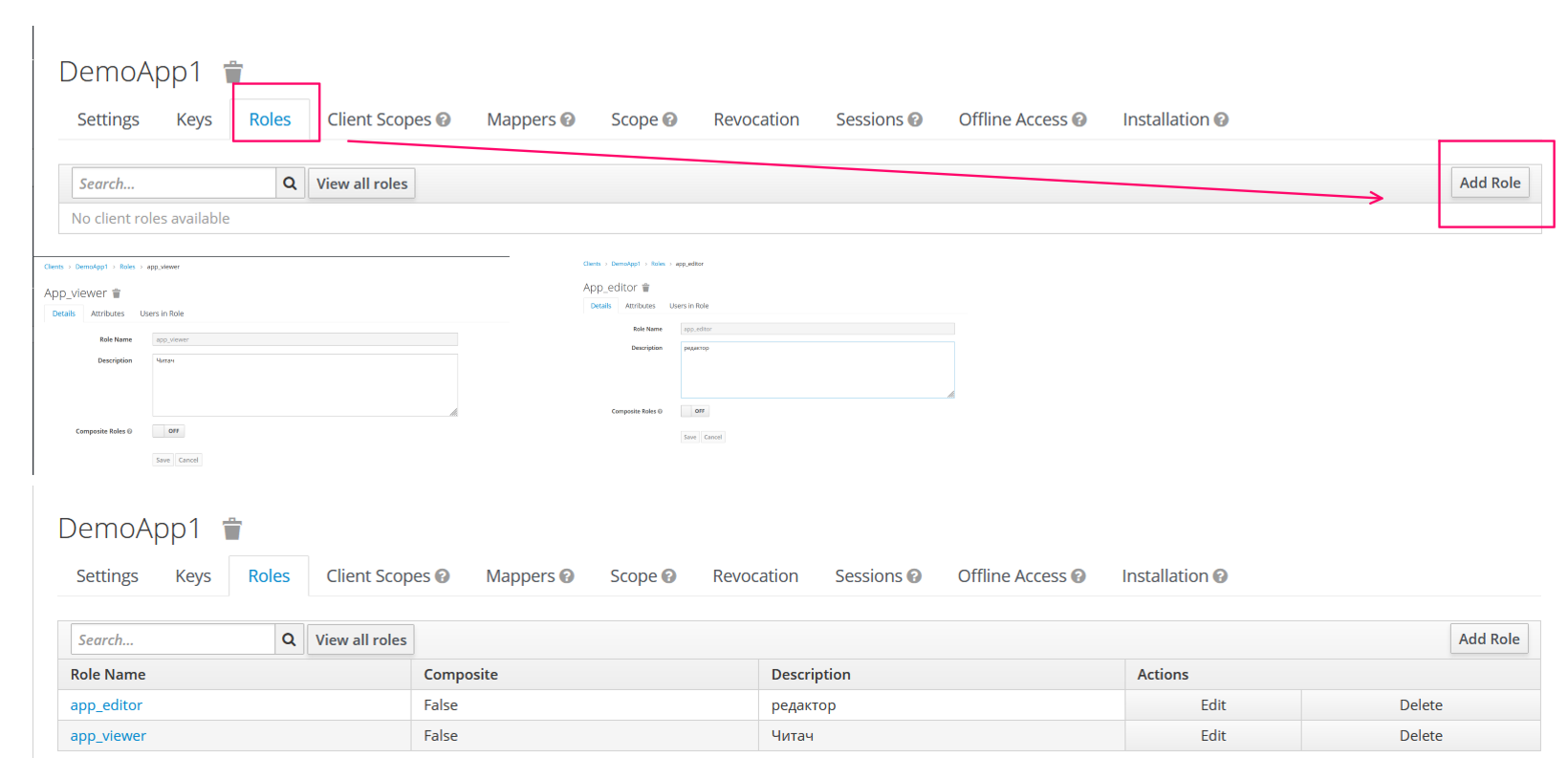
Task: Click search magnifier above 'No client roles available'
Action: pos(290,184)
